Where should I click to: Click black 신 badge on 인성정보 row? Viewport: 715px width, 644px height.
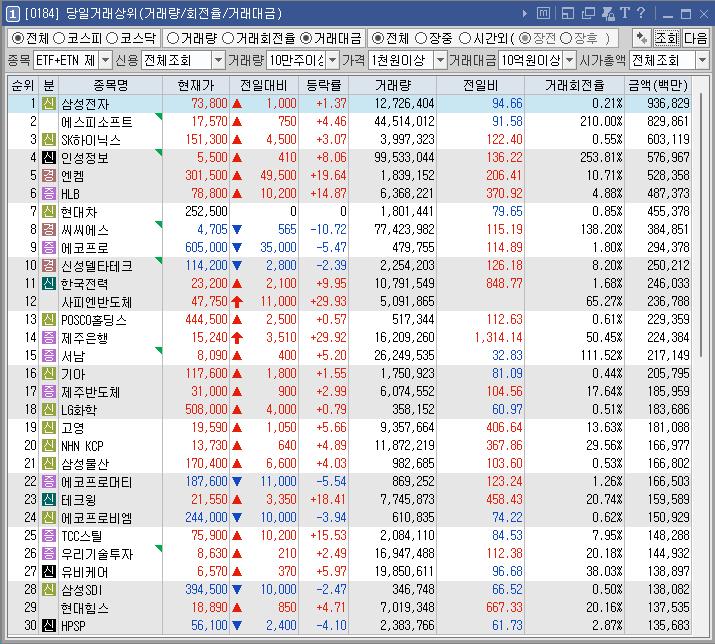48,157
